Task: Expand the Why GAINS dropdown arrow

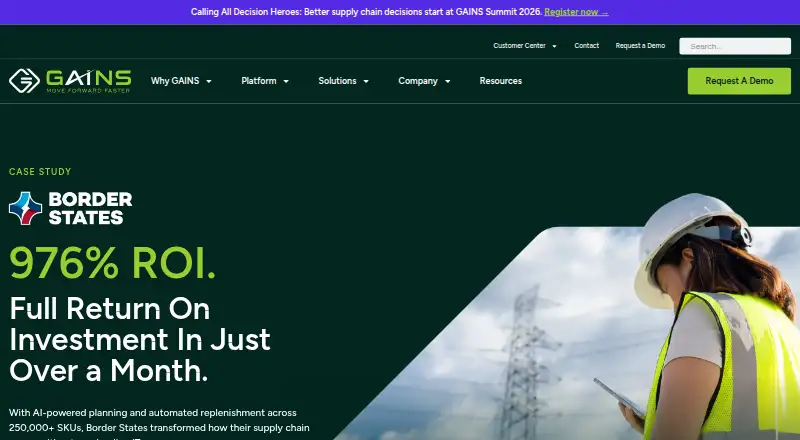Action: [x=209, y=81]
